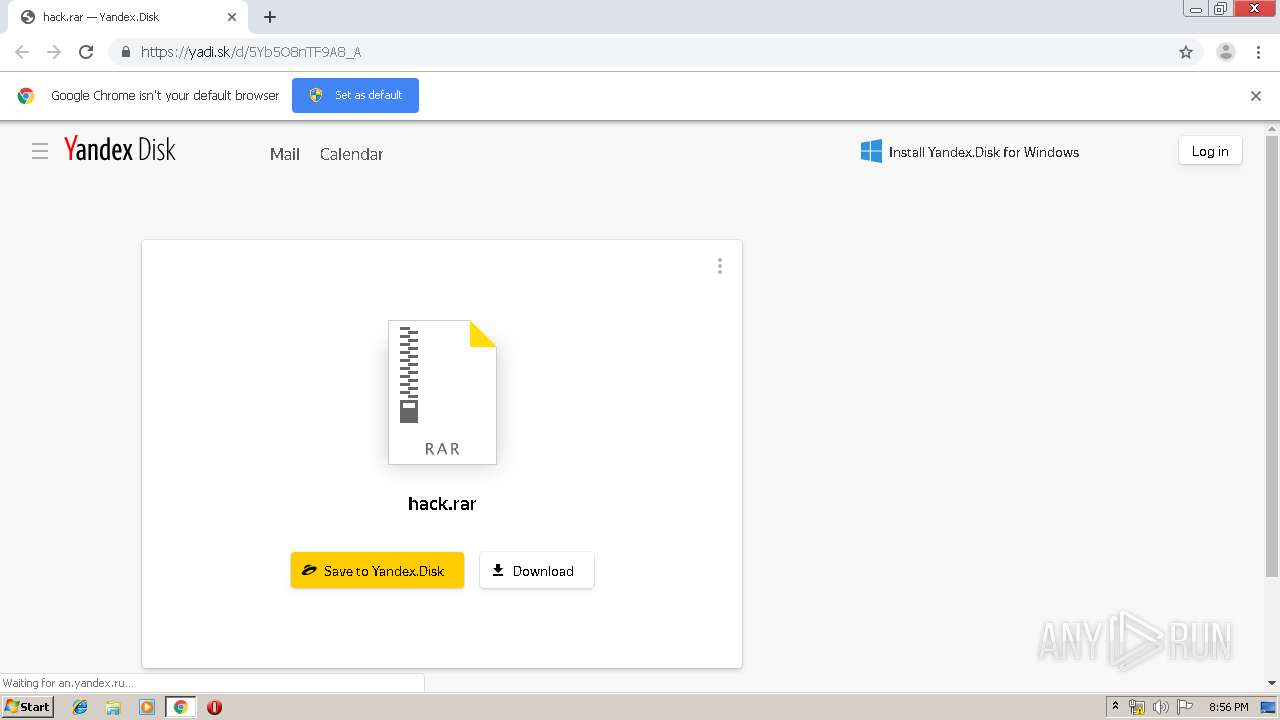Click the Show Desktop button
This screenshot has width=1280, height=720.
tap(1269, 707)
